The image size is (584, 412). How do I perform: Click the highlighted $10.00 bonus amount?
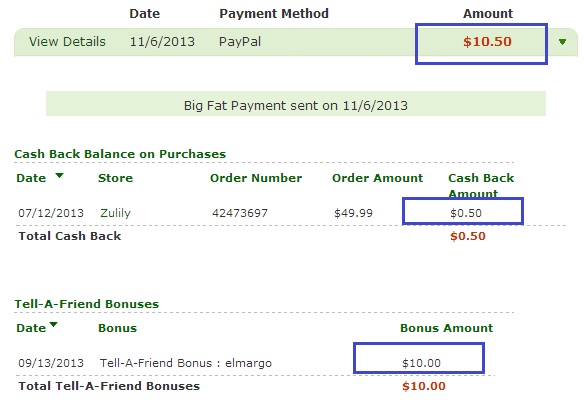click(x=421, y=363)
